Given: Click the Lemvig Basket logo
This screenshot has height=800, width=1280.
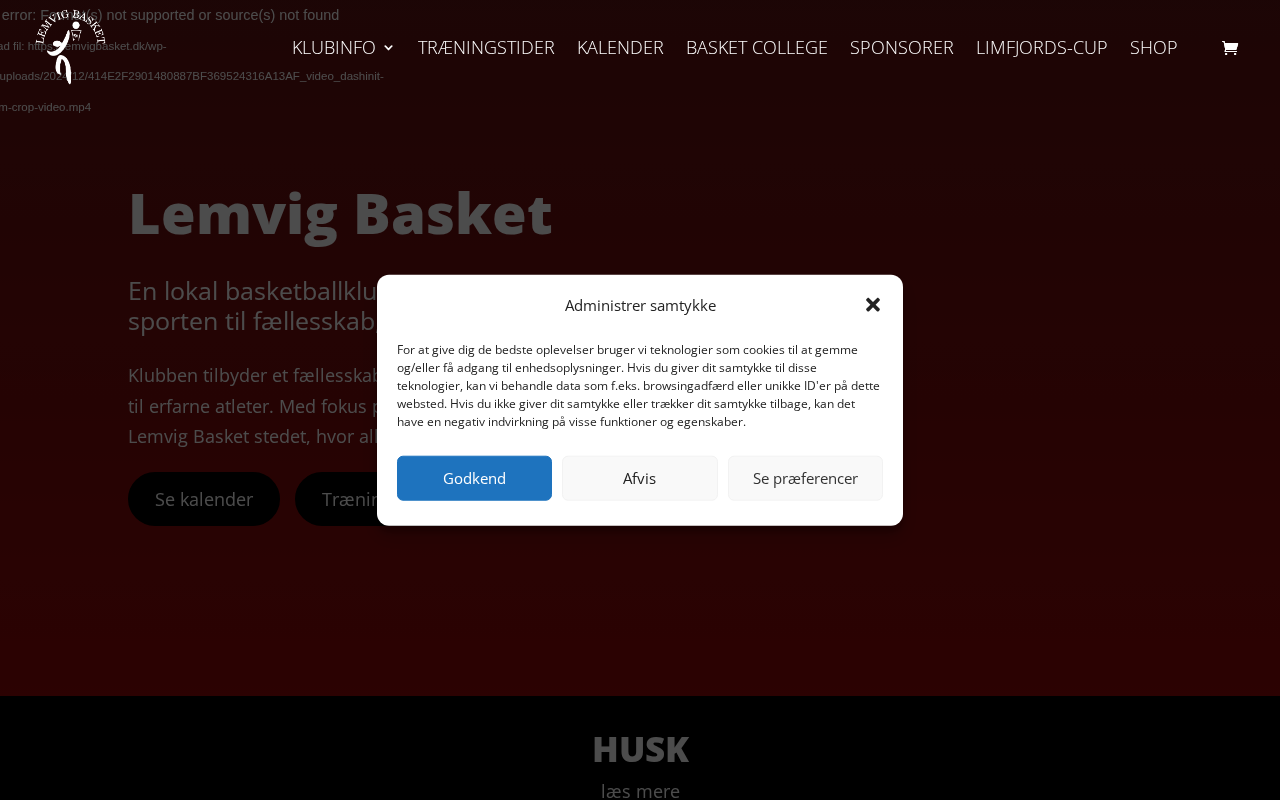Looking at the screenshot, I should point(70,47).
